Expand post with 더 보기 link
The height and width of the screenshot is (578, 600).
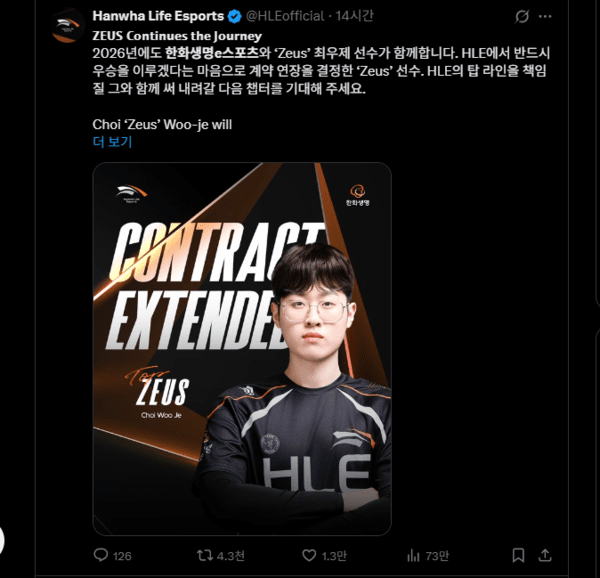(112, 142)
